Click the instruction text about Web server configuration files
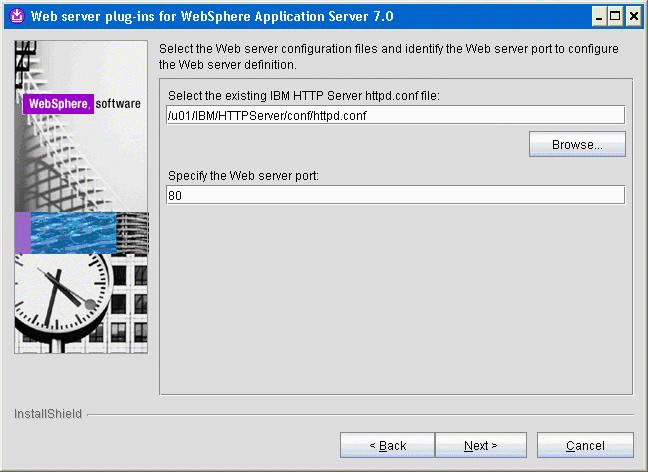Viewport: 648px width, 472px height. [x=388, y=57]
